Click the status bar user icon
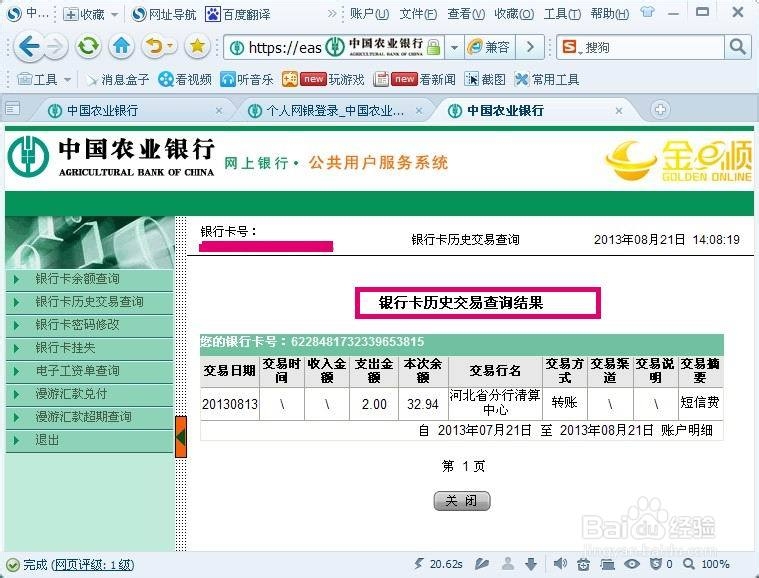The image size is (759, 578). (x=508, y=563)
